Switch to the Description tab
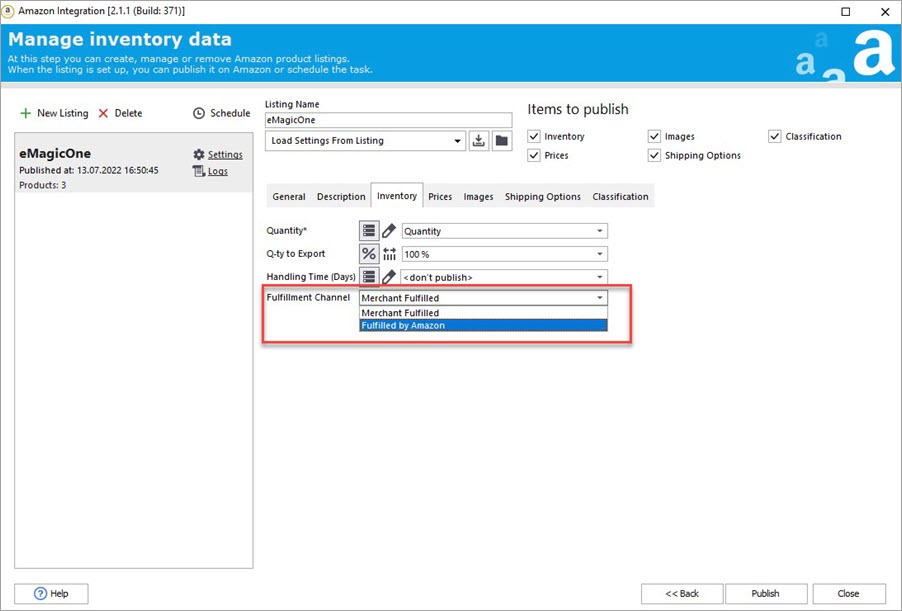This screenshot has width=902, height=611. (x=341, y=196)
